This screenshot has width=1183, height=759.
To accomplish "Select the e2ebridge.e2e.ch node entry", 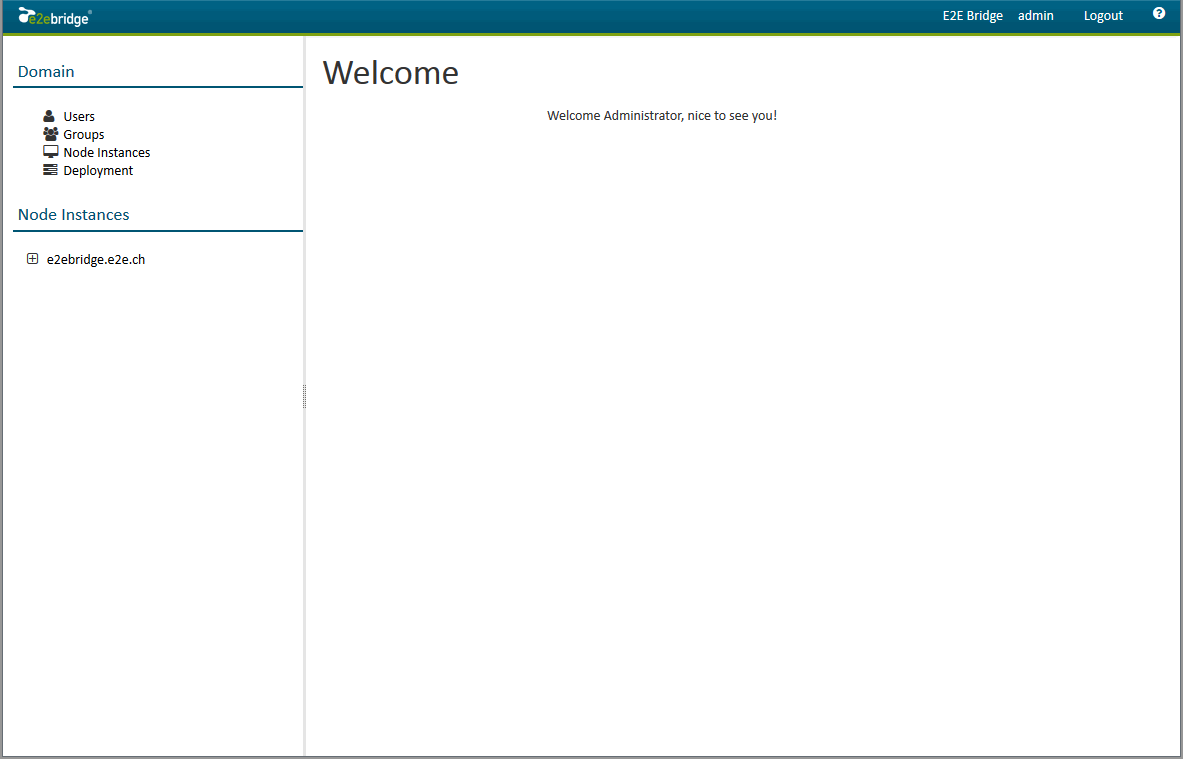I will (94, 258).
